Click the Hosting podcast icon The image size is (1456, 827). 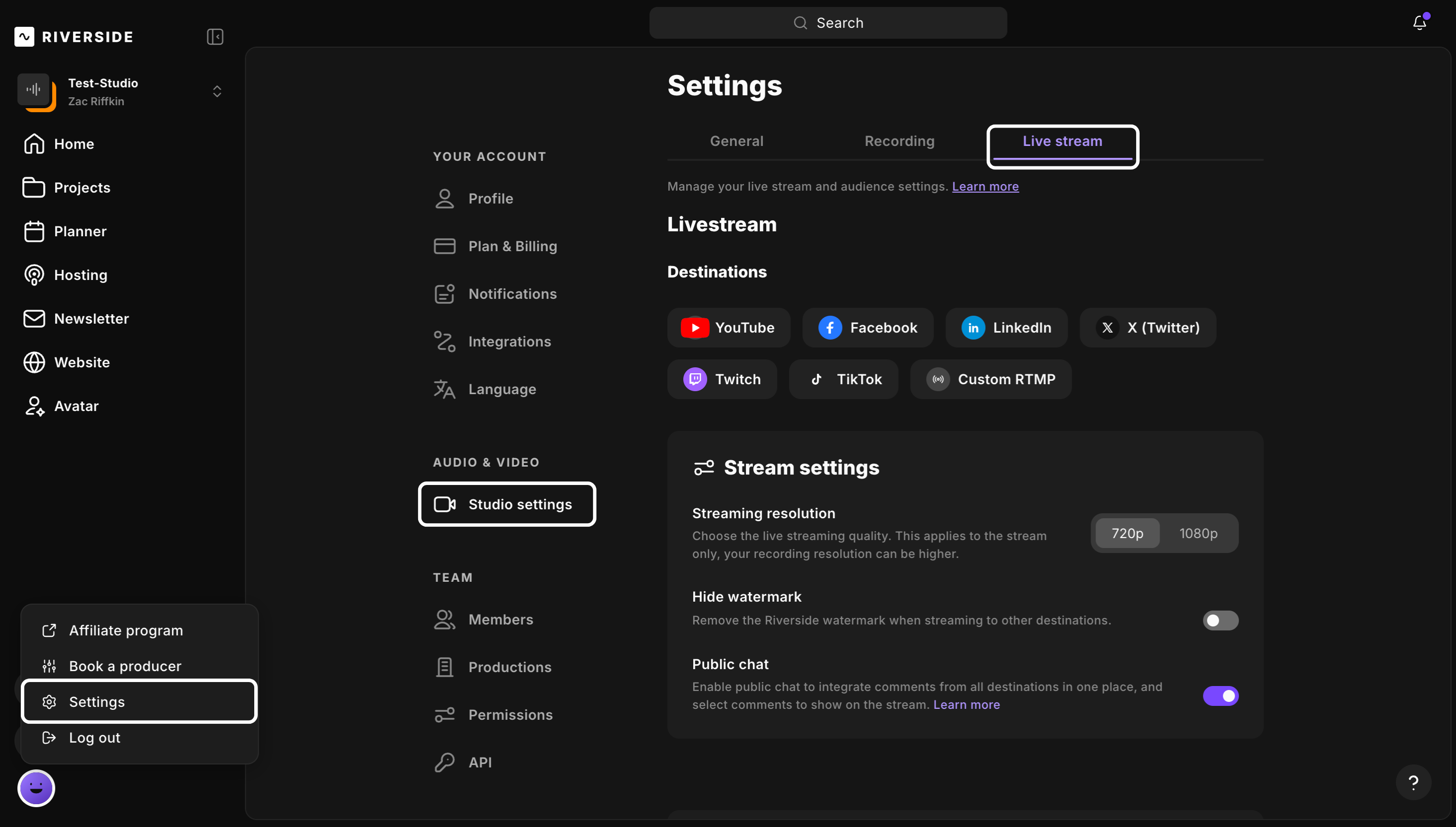pos(34,275)
